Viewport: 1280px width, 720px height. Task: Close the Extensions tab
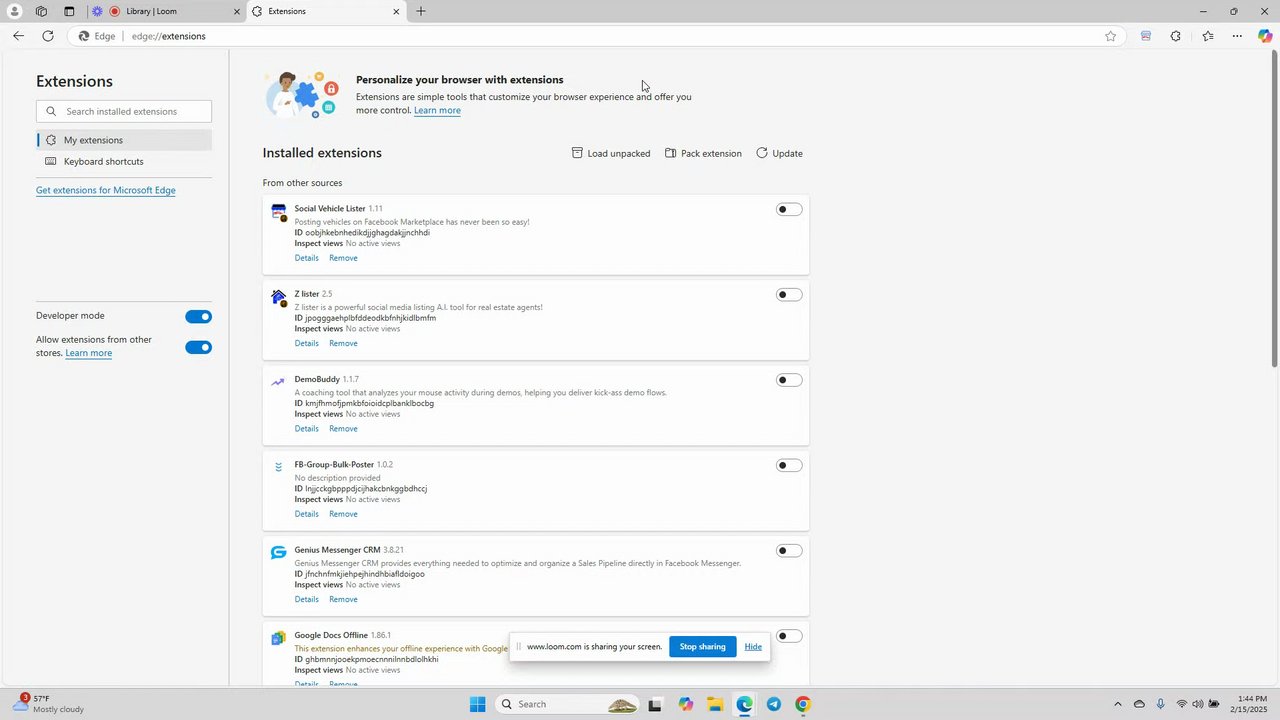(x=396, y=11)
